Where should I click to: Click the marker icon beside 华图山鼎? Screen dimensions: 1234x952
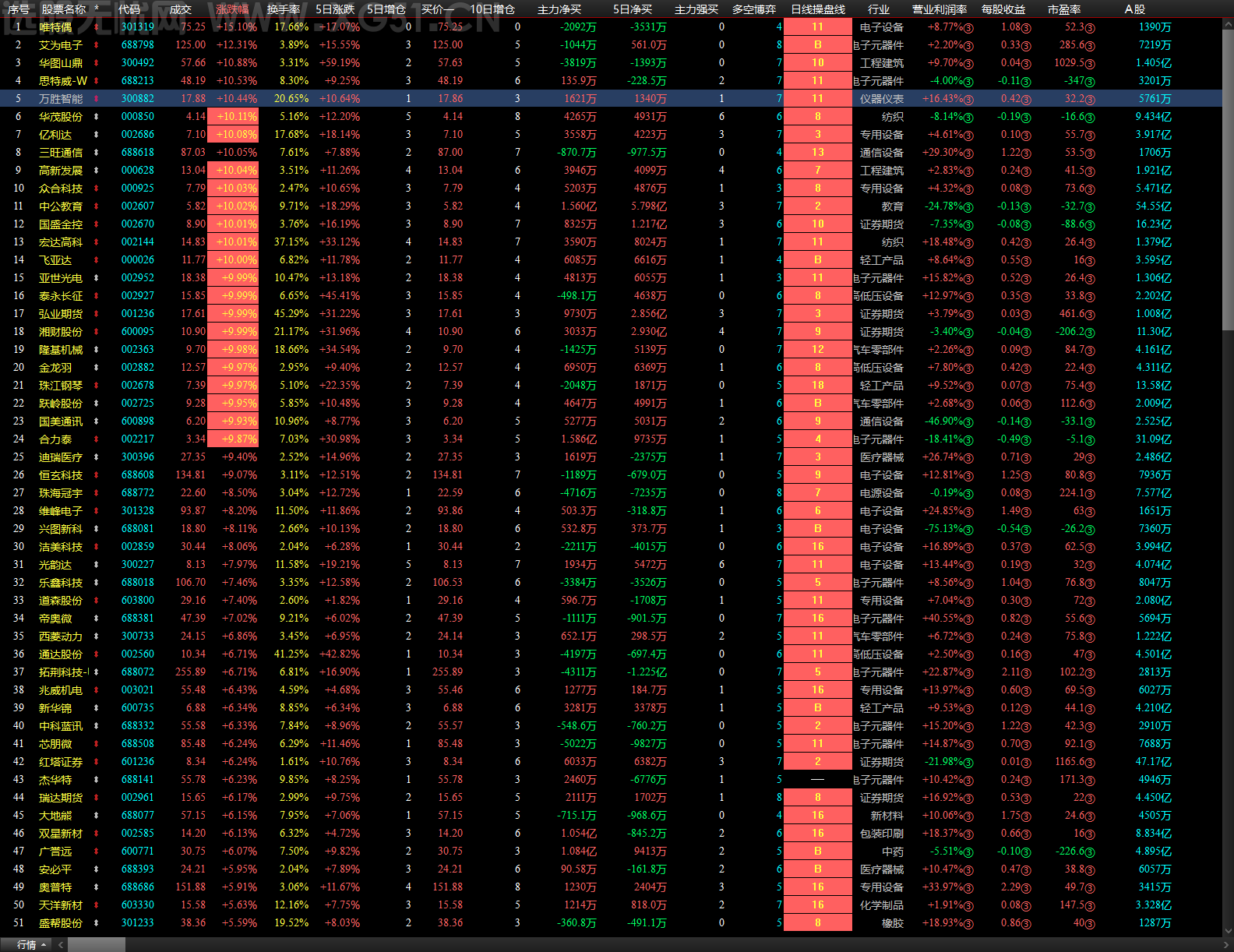coord(97,63)
